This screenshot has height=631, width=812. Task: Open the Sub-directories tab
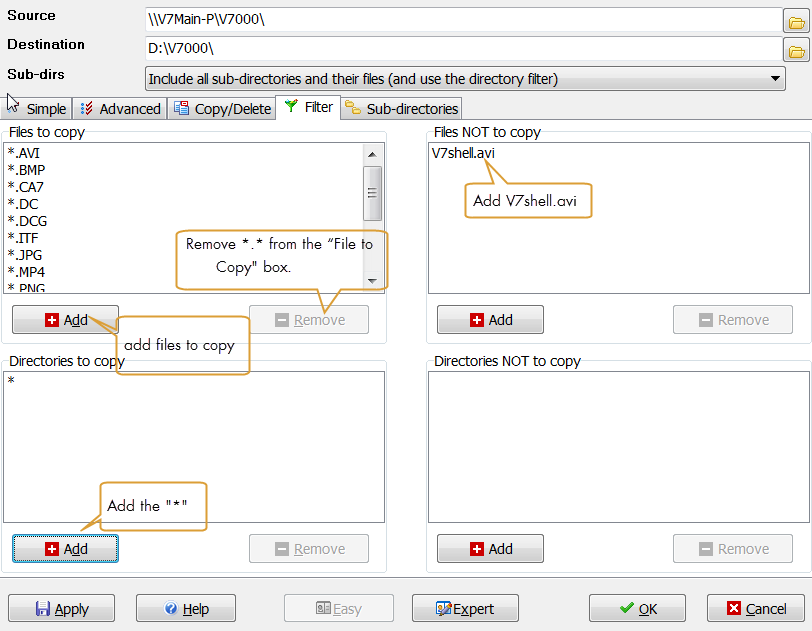pos(402,109)
